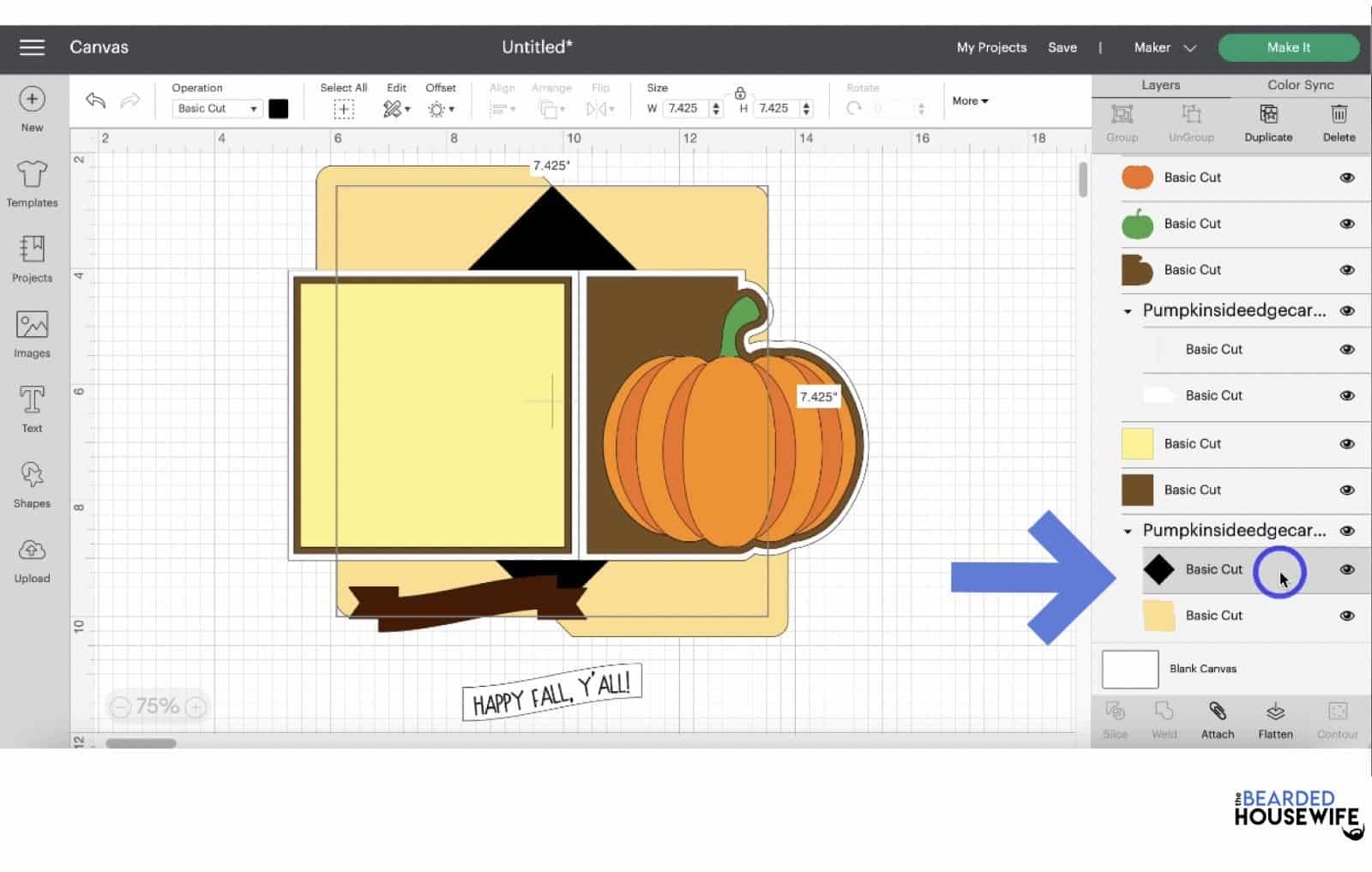1372x872 pixels.
Task: Open the Images library
Action: point(32,330)
